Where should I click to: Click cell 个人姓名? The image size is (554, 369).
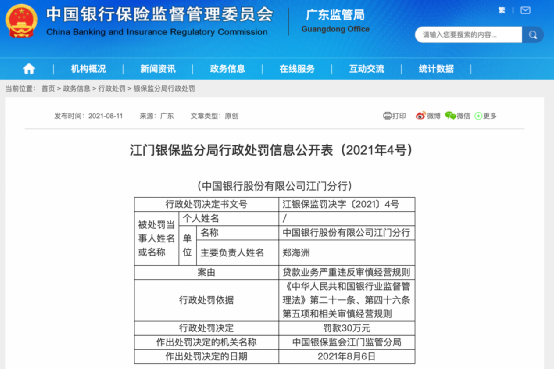coord(229,219)
